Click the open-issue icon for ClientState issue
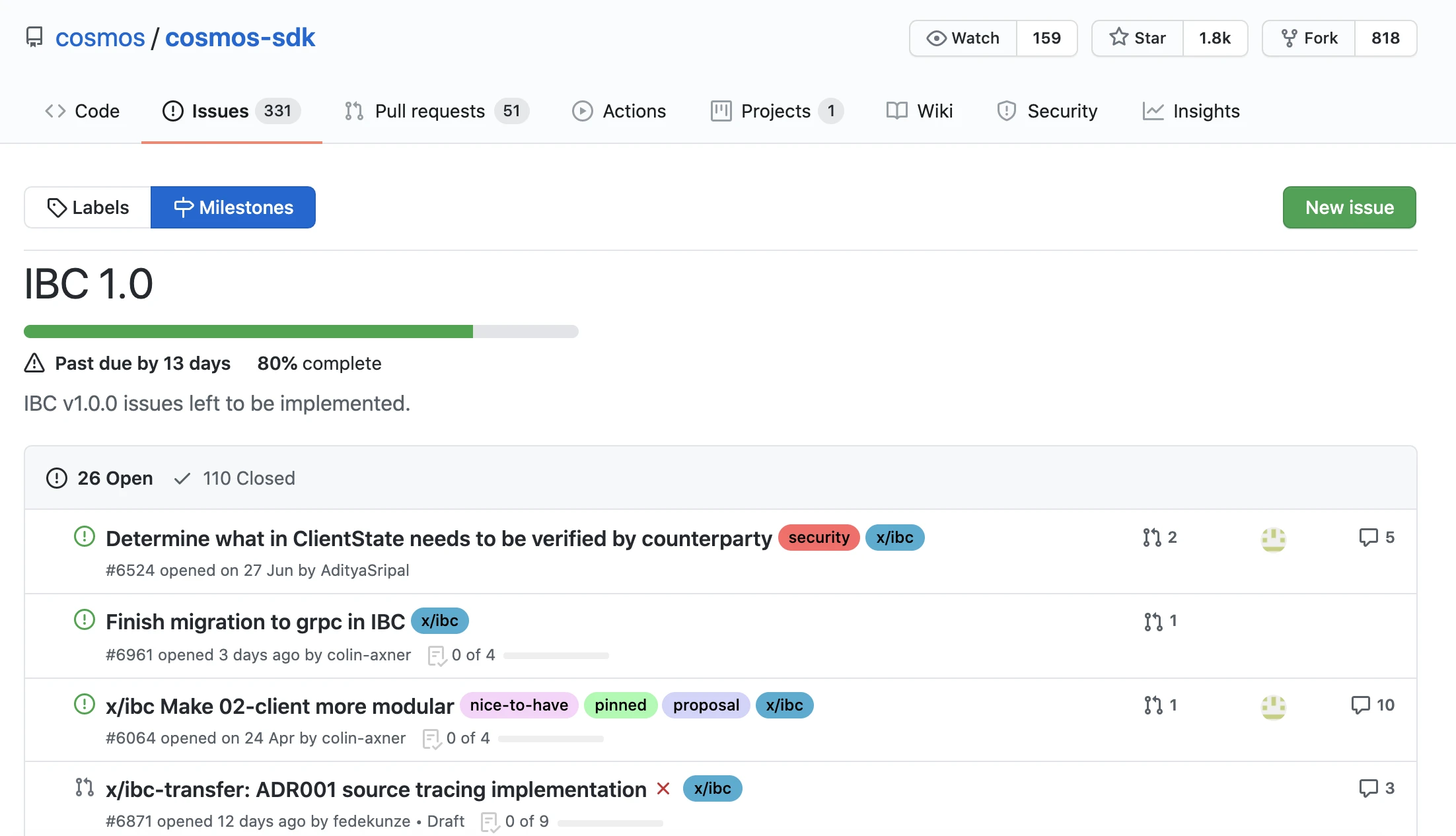 pyautogui.click(x=85, y=536)
